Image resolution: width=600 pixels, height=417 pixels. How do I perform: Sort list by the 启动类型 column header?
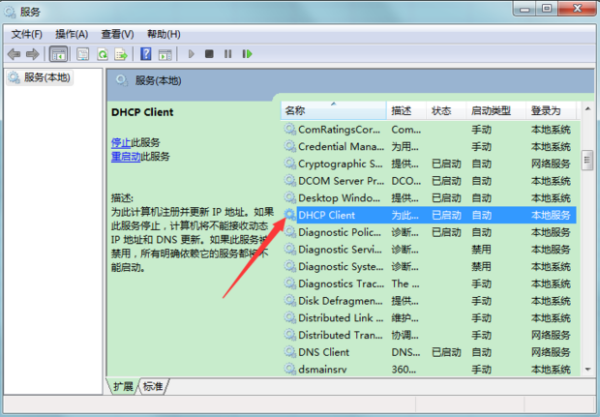pos(490,110)
